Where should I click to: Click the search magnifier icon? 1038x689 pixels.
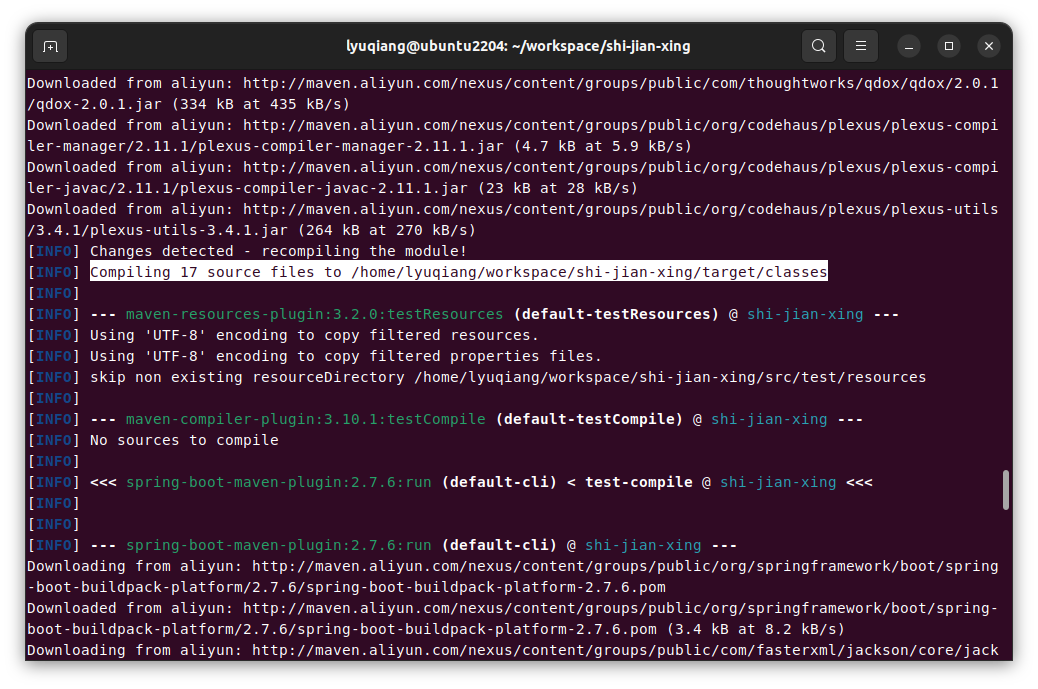tap(818, 46)
